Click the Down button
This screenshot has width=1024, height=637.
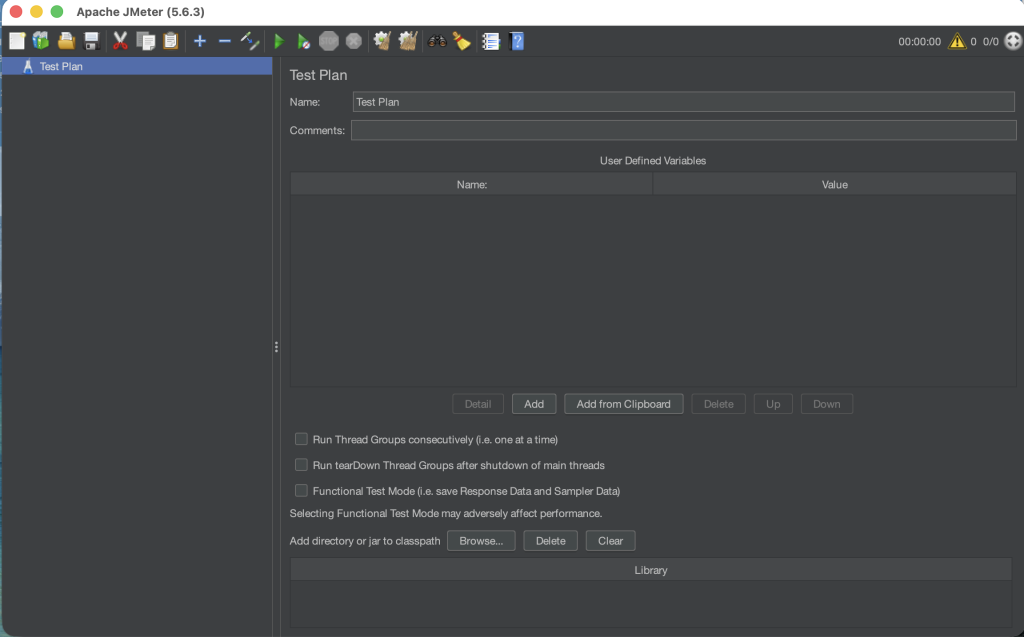click(827, 404)
